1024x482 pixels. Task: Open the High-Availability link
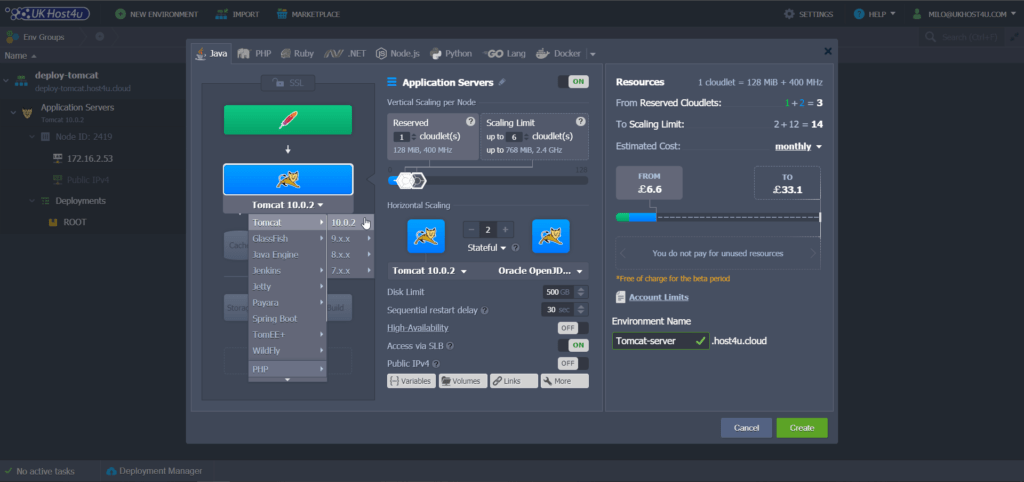tap(417, 328)
